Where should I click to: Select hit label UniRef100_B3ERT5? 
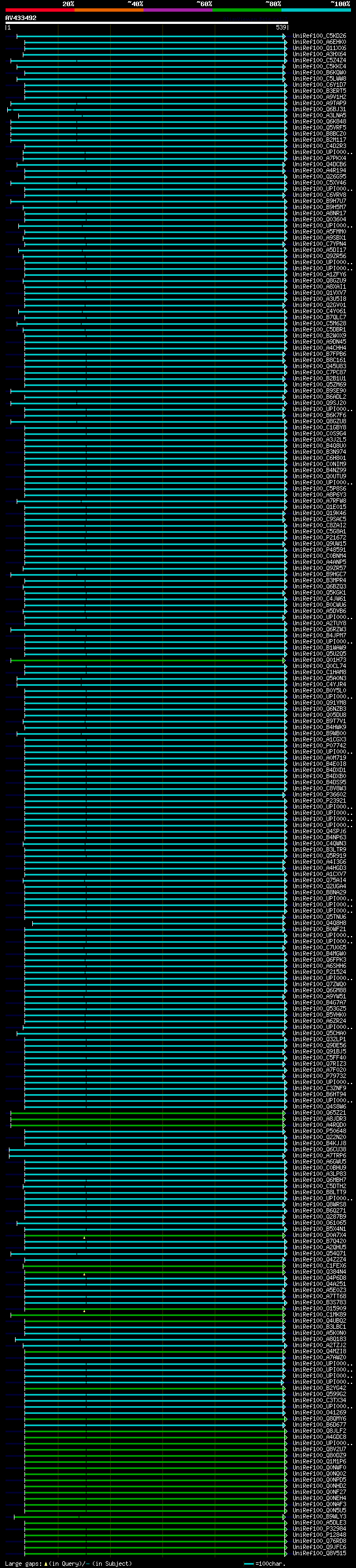coord(319,91)
